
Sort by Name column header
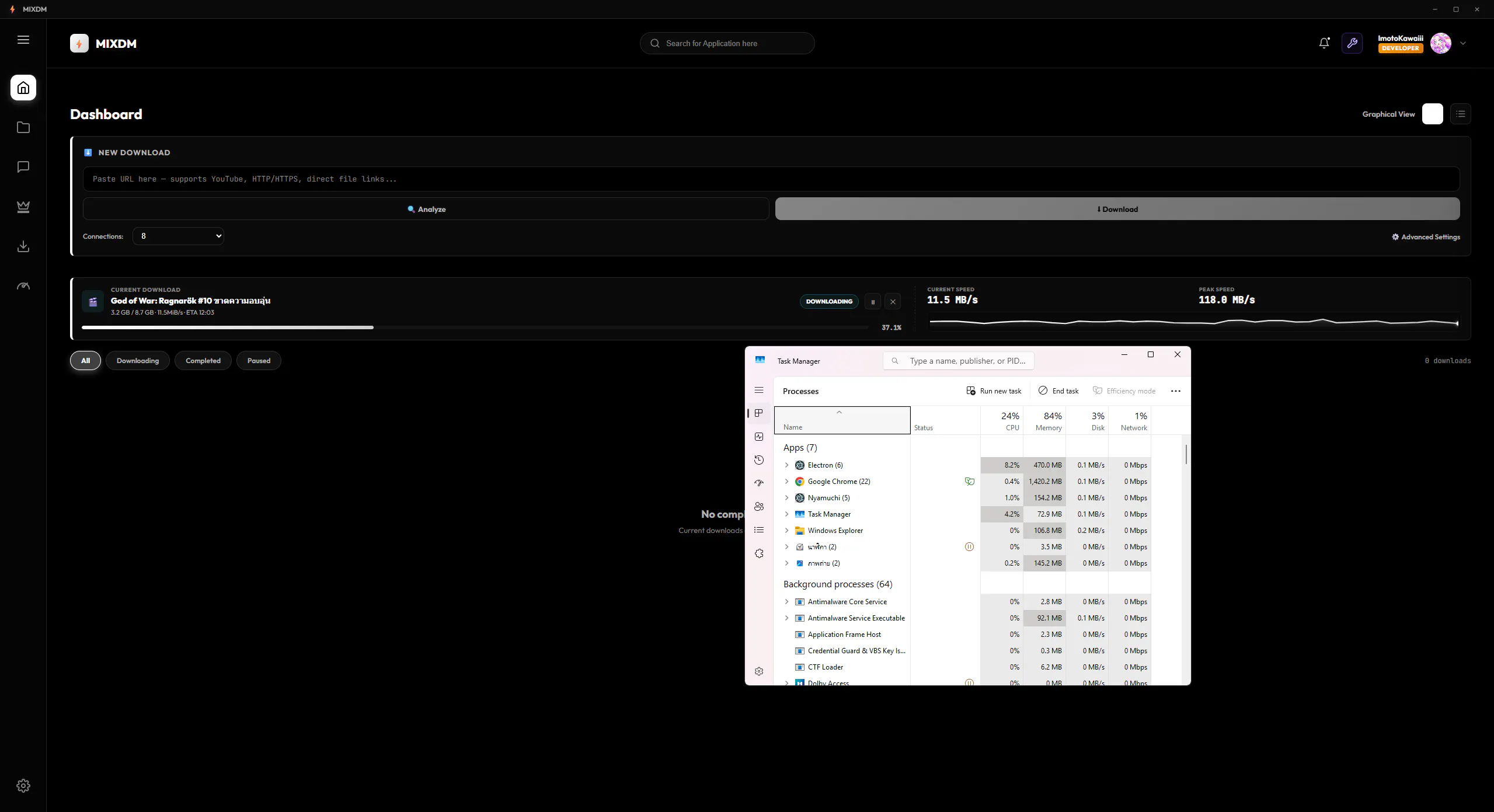(x=842, y=420)
